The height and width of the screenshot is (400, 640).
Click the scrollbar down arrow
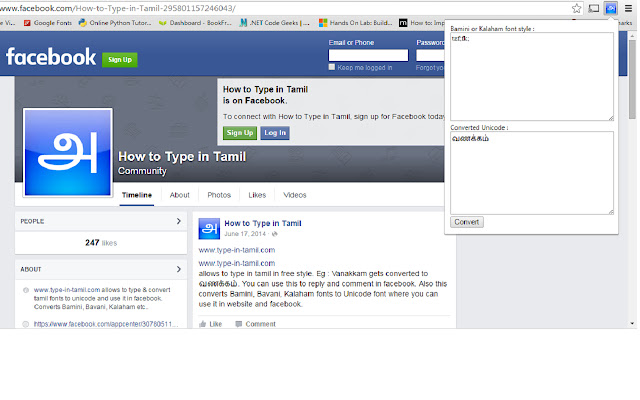(632, 324)
